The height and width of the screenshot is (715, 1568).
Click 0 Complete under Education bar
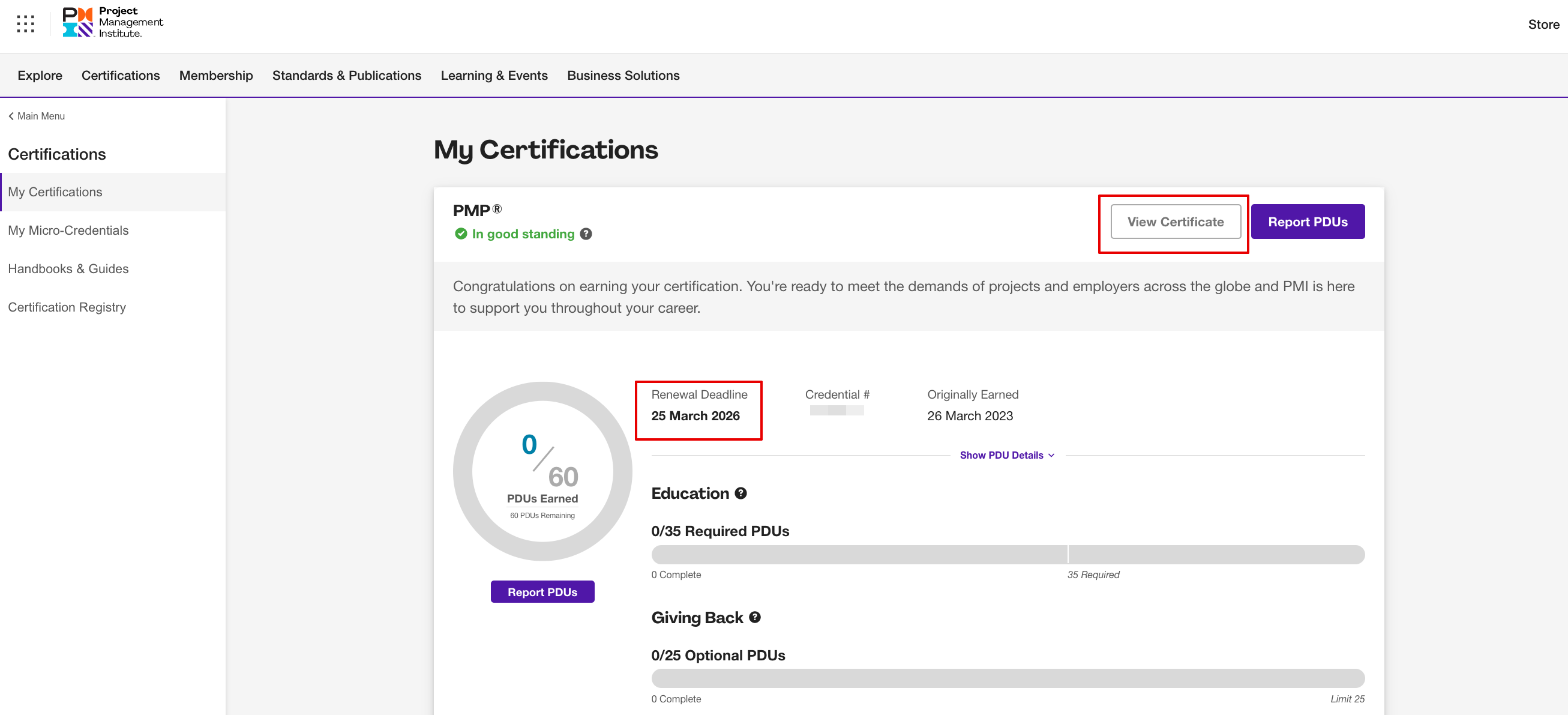pos(676,575)
